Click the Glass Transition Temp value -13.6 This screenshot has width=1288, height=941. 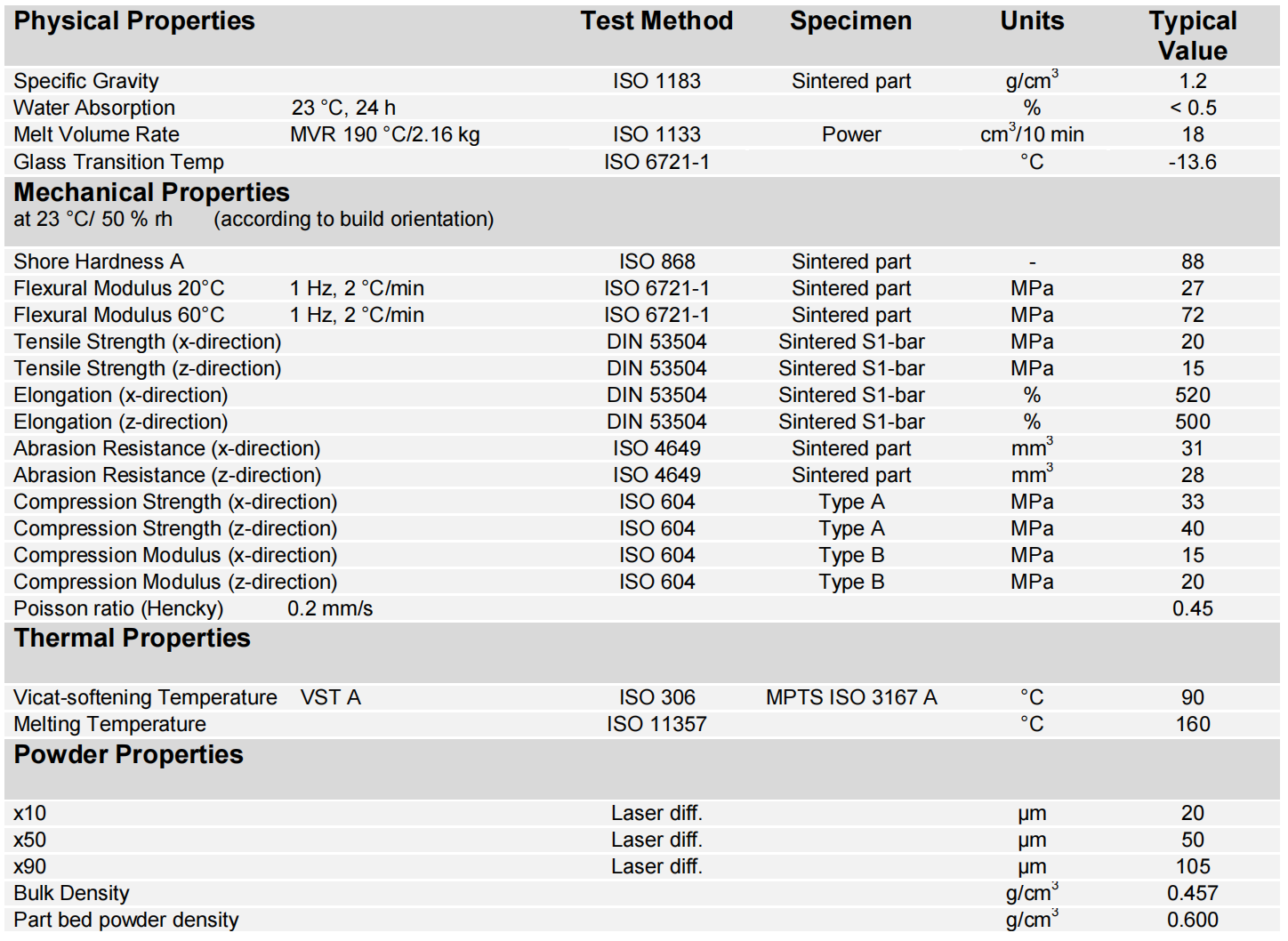[x=1192, y=162]
